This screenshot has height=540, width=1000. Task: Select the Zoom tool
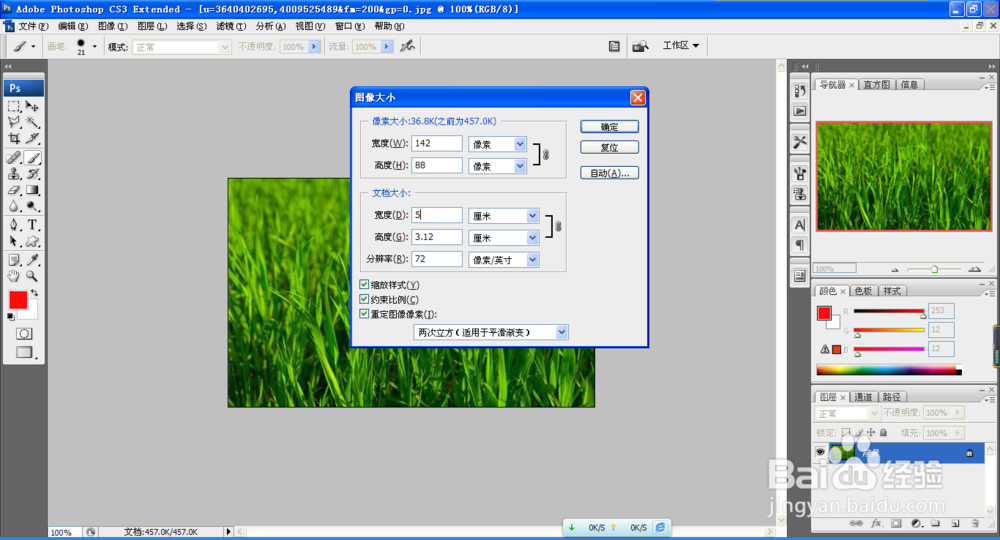(32, 276)
